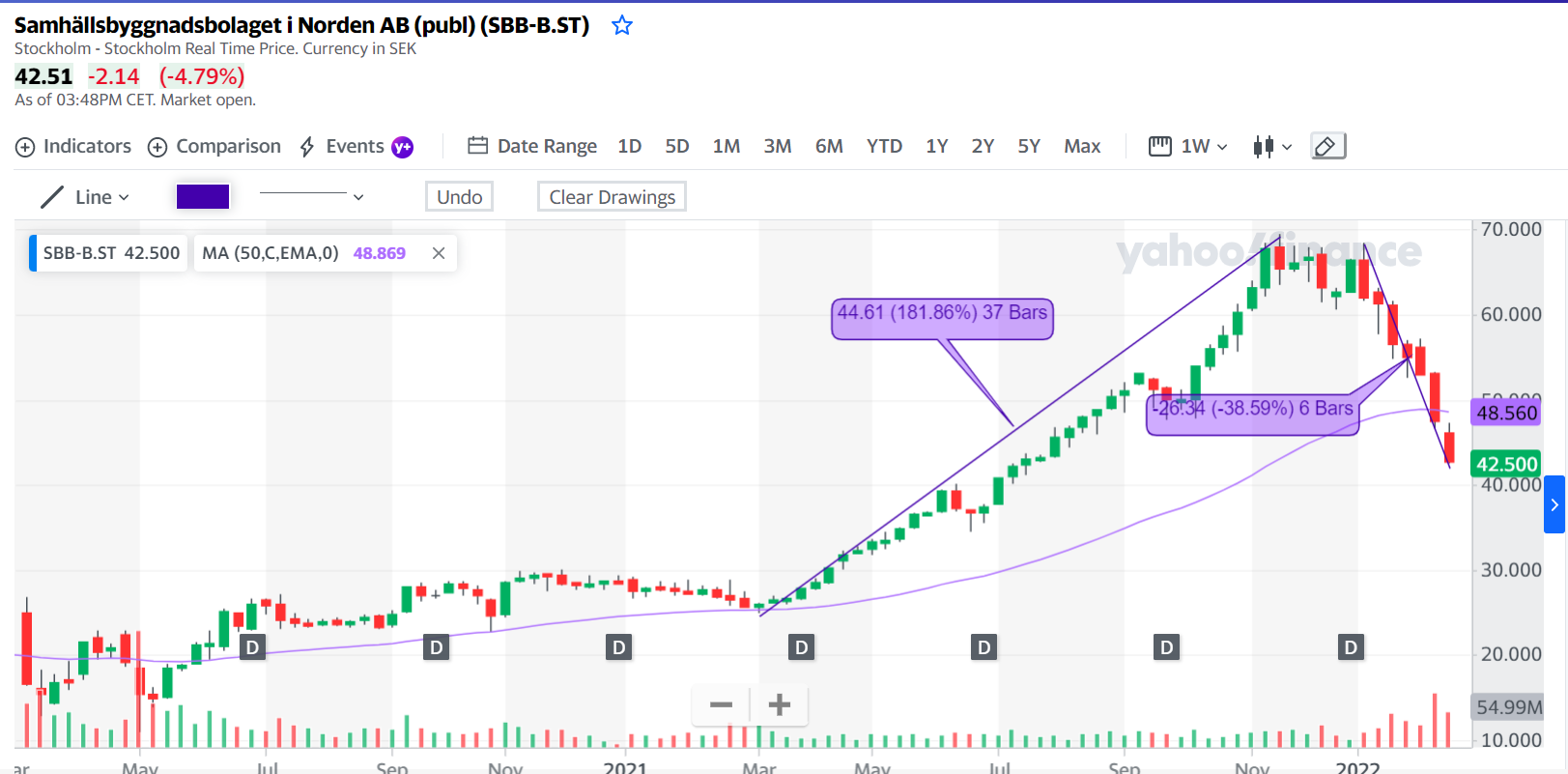Click the dividend D marker near Jul 2020
This screenshot has width=1568, height=774.
[253, 647]
